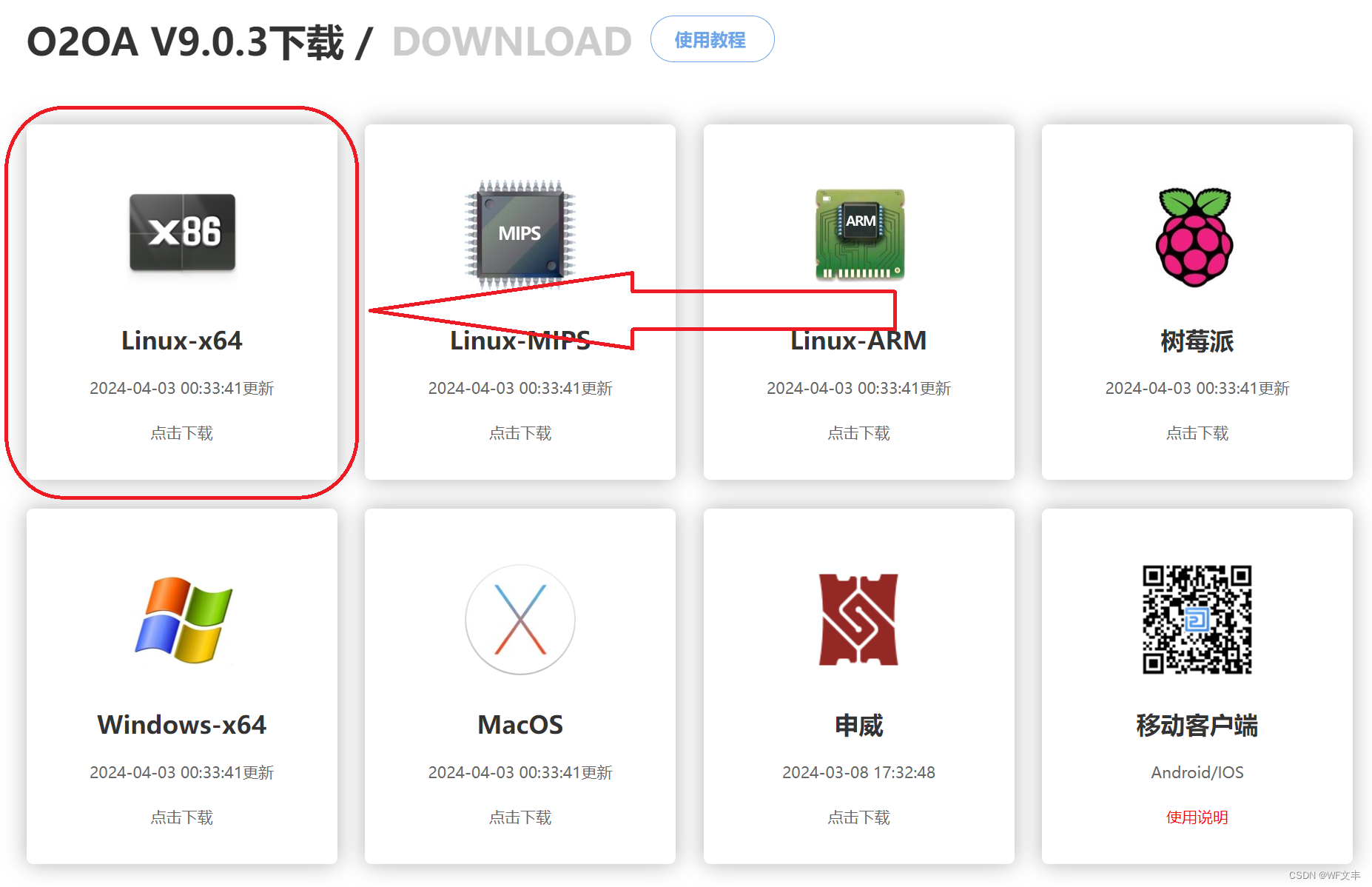Open the 使用说明 instructions link
Screen dimensions: 1372x887
(x=1196, y=817)
